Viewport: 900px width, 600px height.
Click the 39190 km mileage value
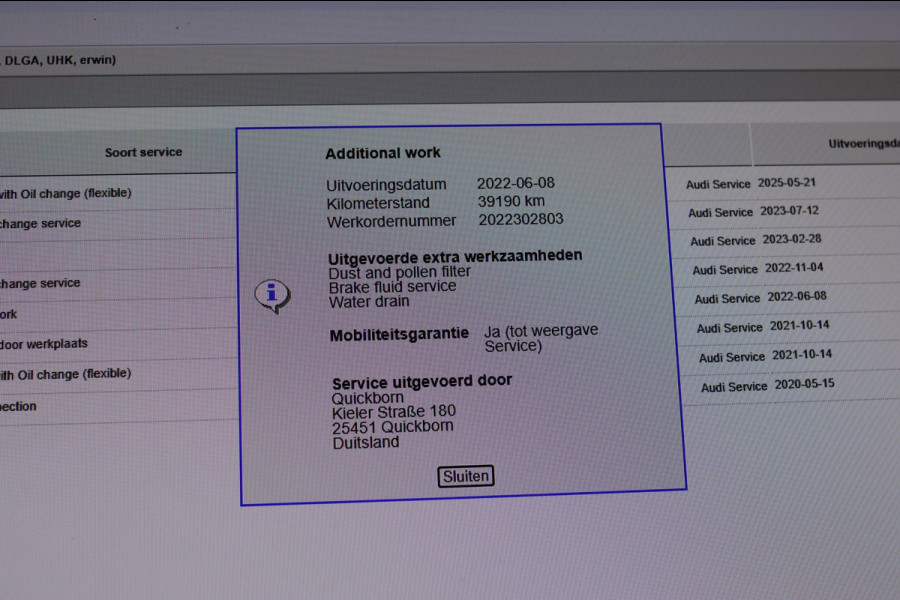[x=511, y=202]
